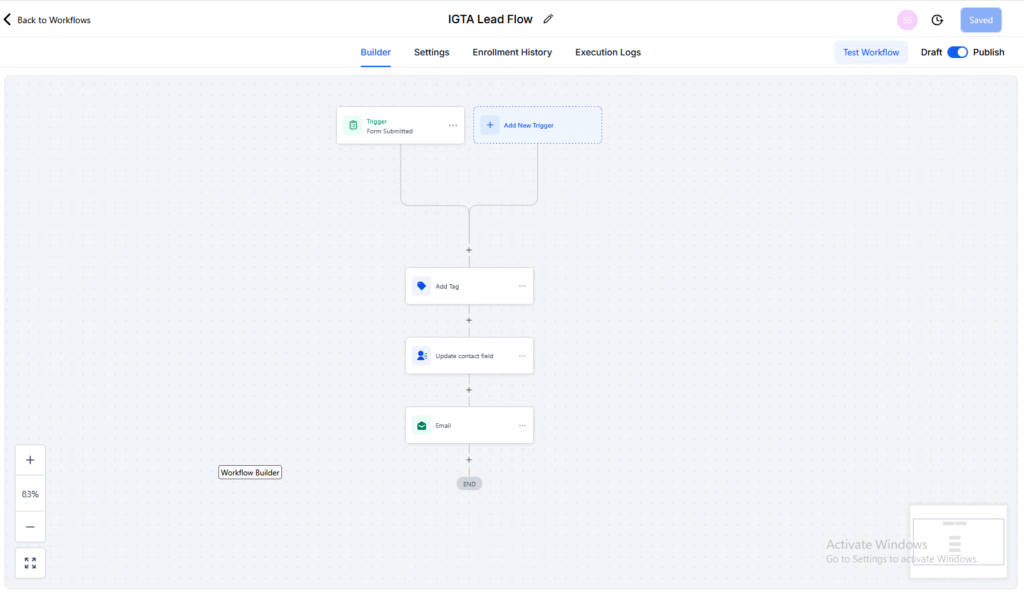Click the 83% zoom level indicator
The height and width of the screenshot is (592, 1024).
point(30,493)
